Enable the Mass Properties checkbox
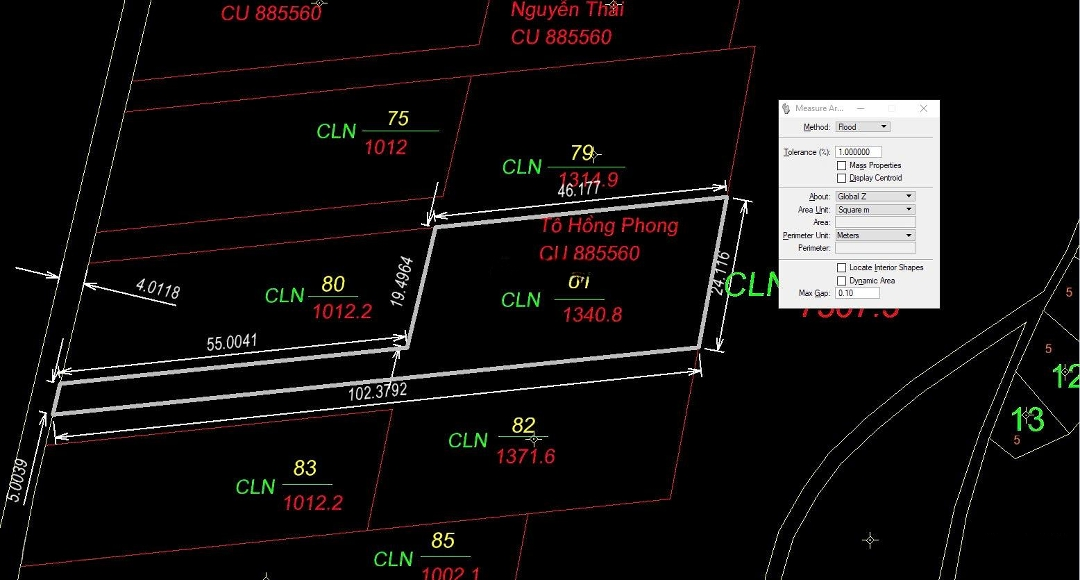The image size is (1080, 580). (x=842, y=165)
